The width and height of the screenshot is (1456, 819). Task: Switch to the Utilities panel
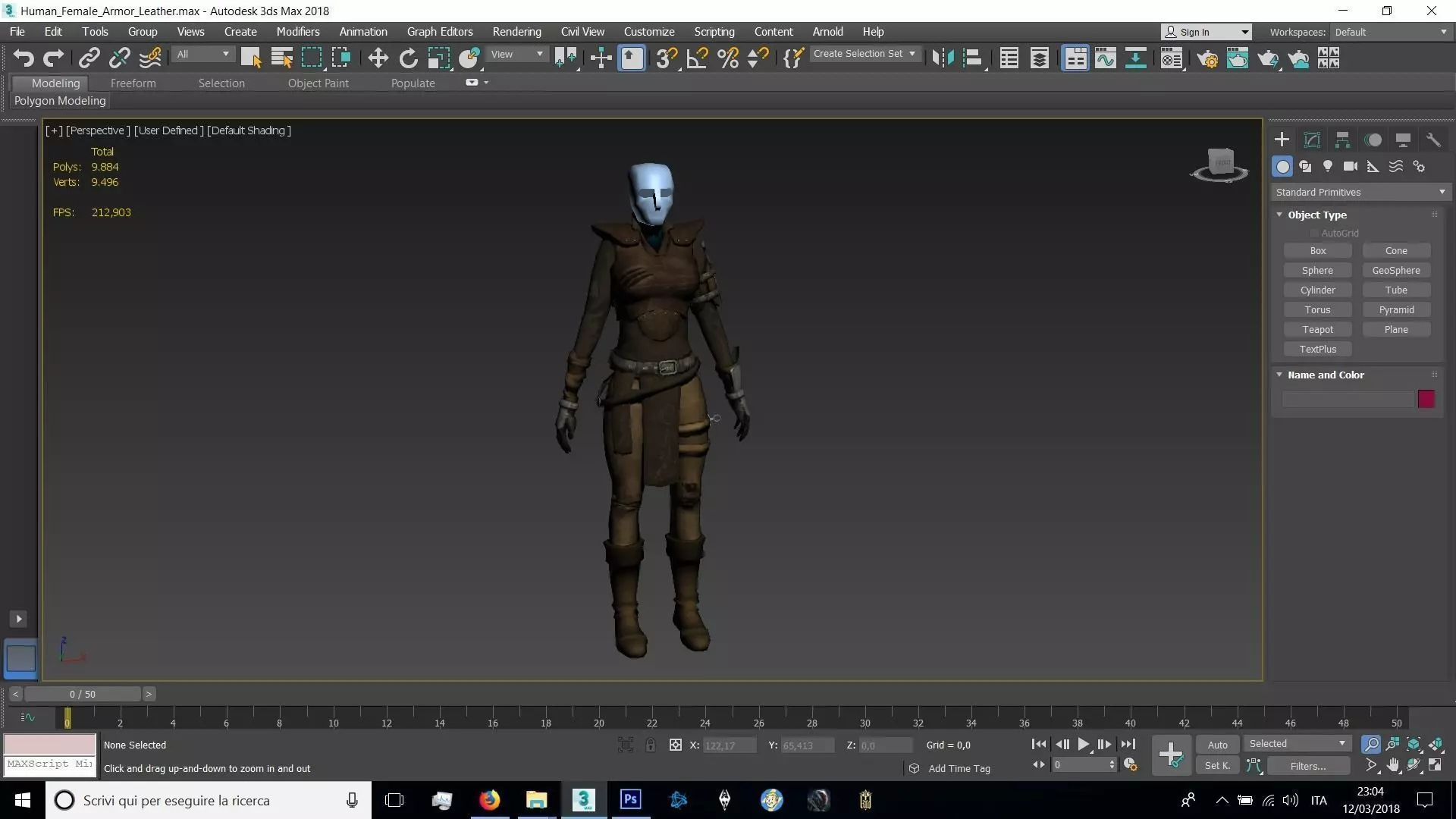1433,140
